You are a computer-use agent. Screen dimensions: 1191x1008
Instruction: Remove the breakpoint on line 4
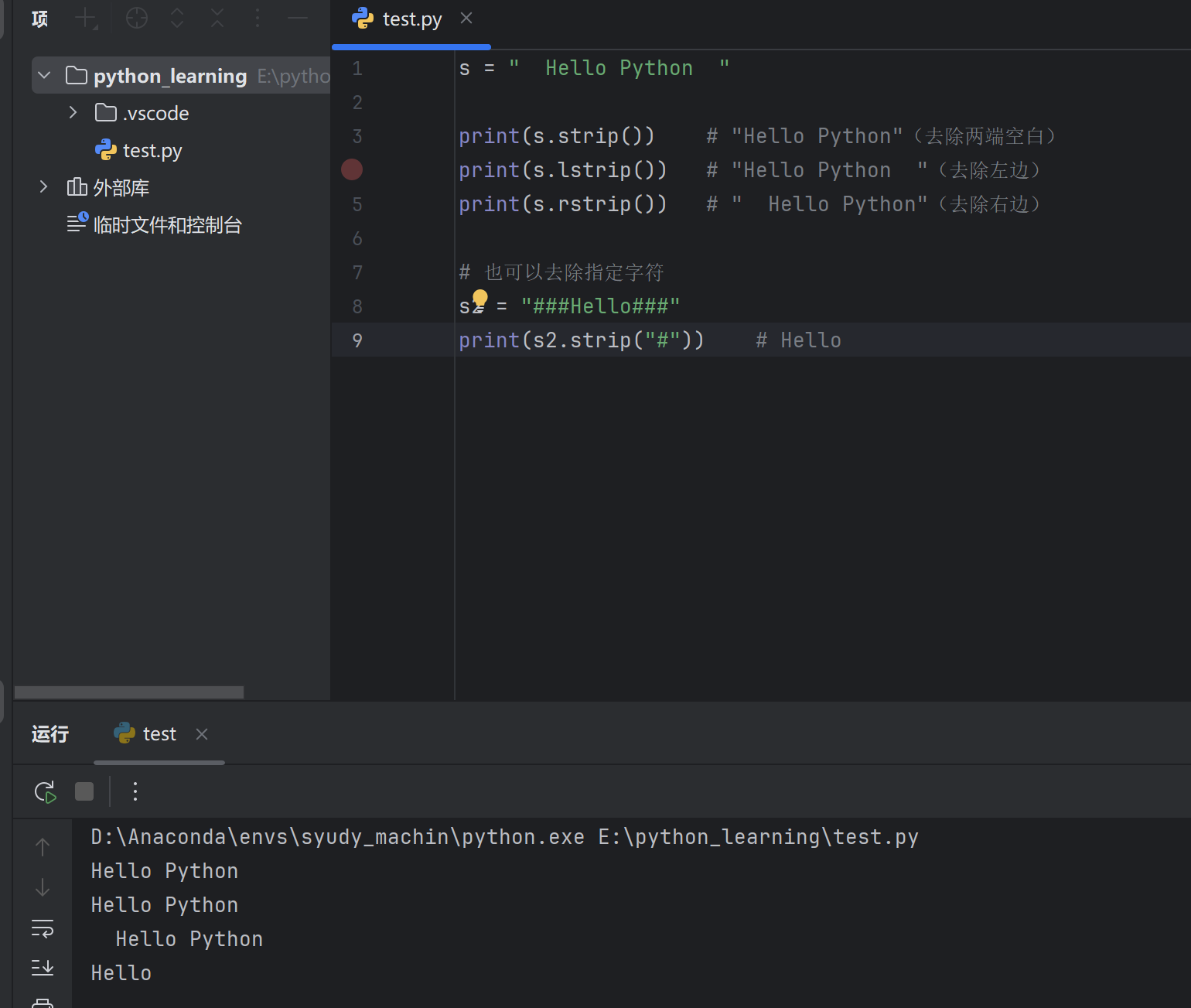click(x=352, y=169)
